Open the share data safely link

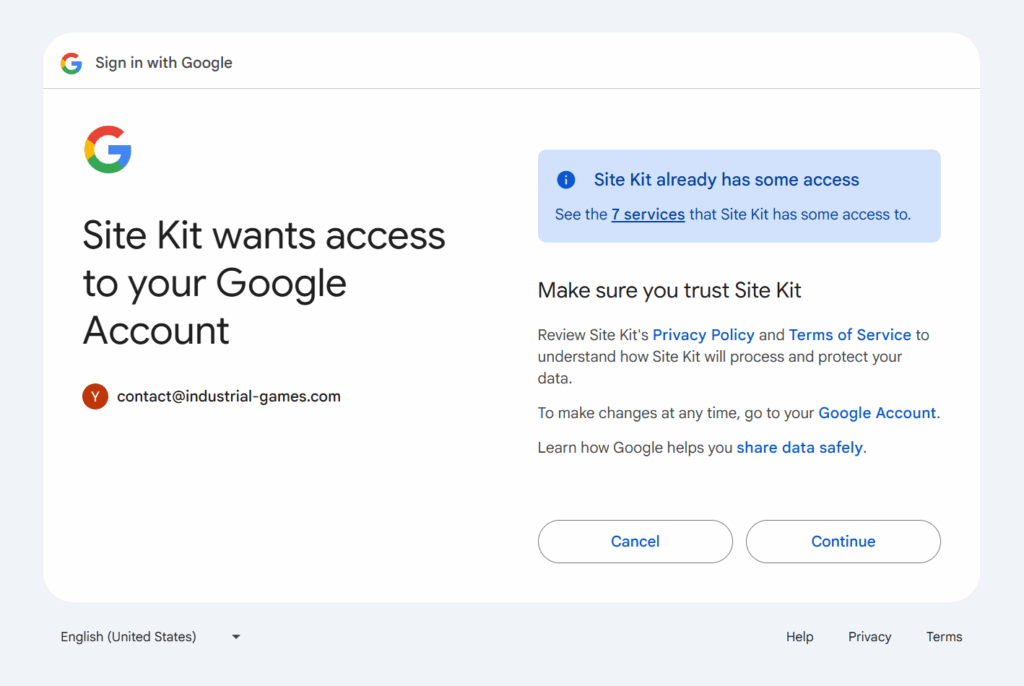799,448
